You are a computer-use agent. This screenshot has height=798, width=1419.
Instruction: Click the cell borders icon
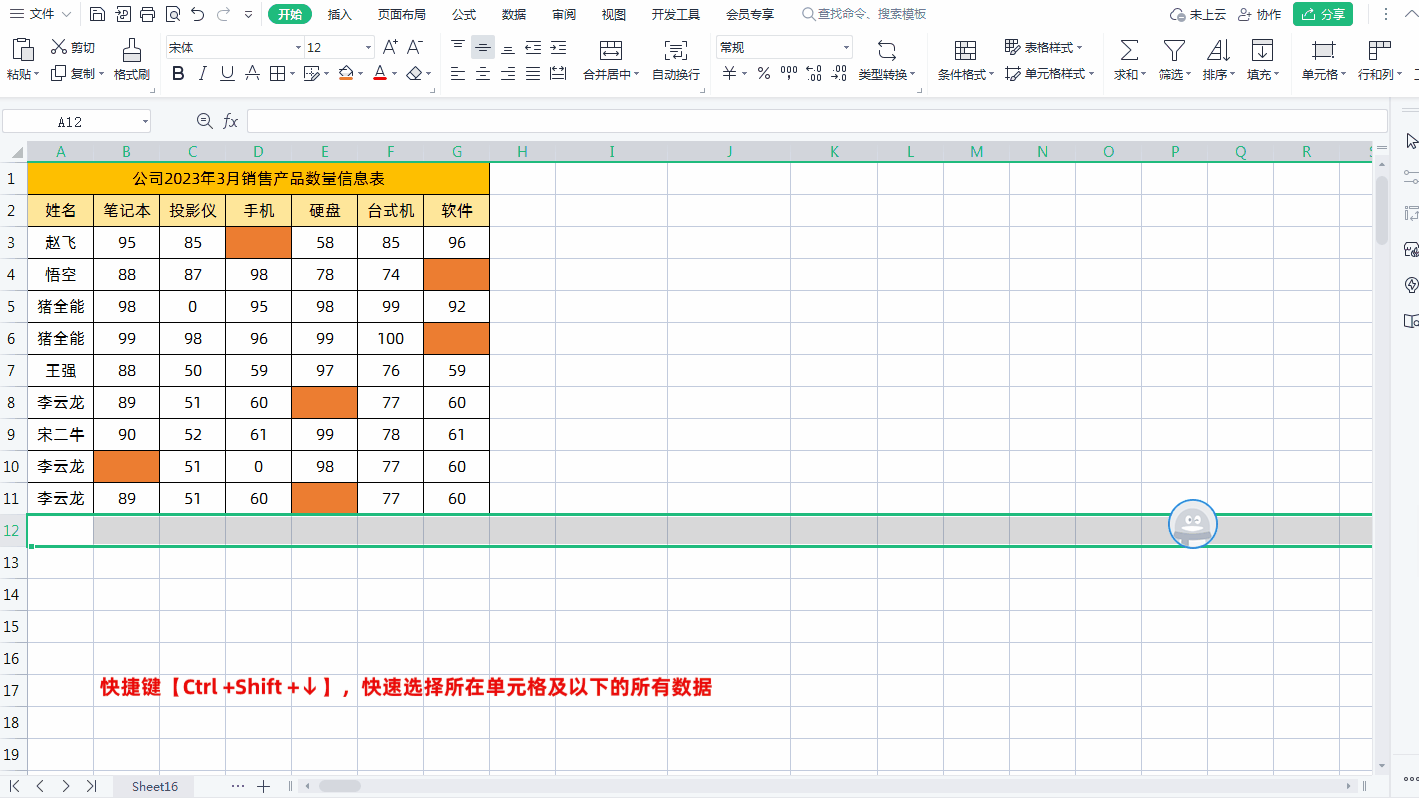pos(277,73)
